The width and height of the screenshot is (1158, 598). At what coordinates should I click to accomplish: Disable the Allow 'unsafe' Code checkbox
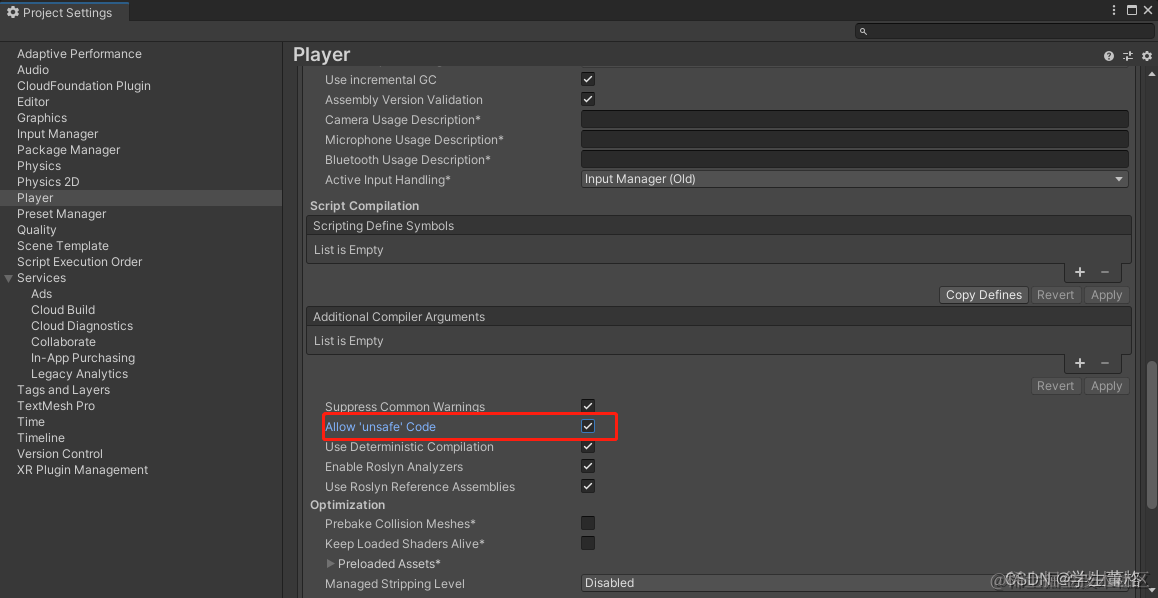[x=587, y=426]
